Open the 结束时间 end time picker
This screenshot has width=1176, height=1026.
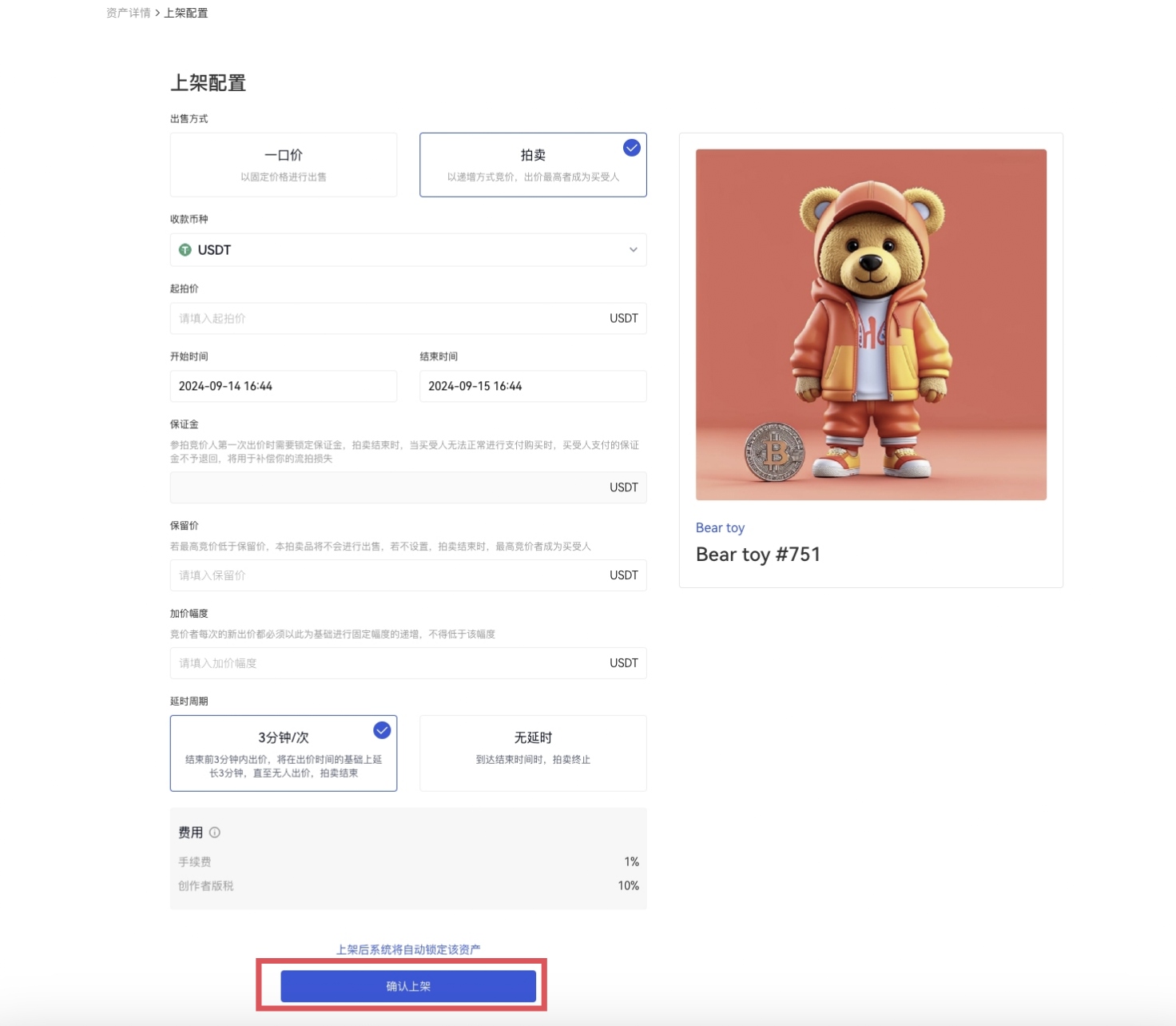[x=532, y=386]
